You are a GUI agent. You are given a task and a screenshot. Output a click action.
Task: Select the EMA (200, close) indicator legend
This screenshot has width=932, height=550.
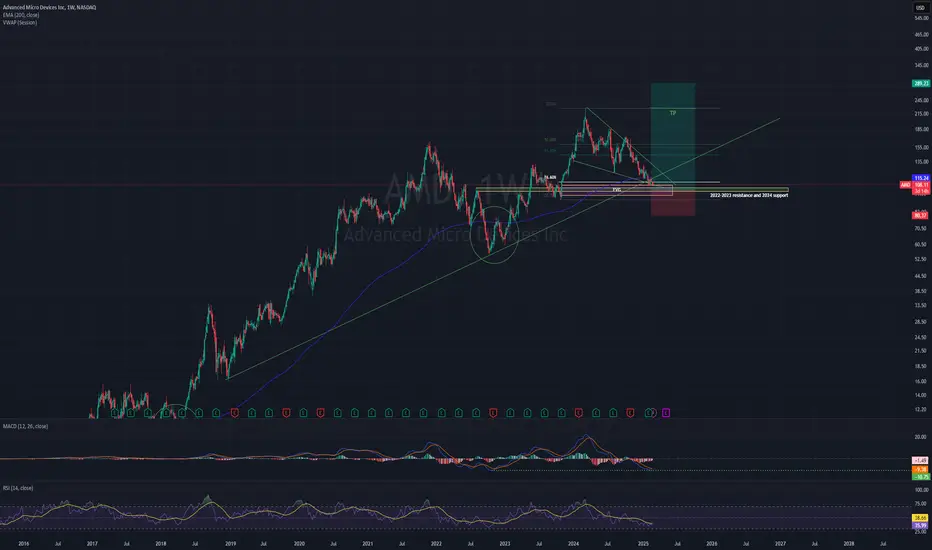point(21,15)
